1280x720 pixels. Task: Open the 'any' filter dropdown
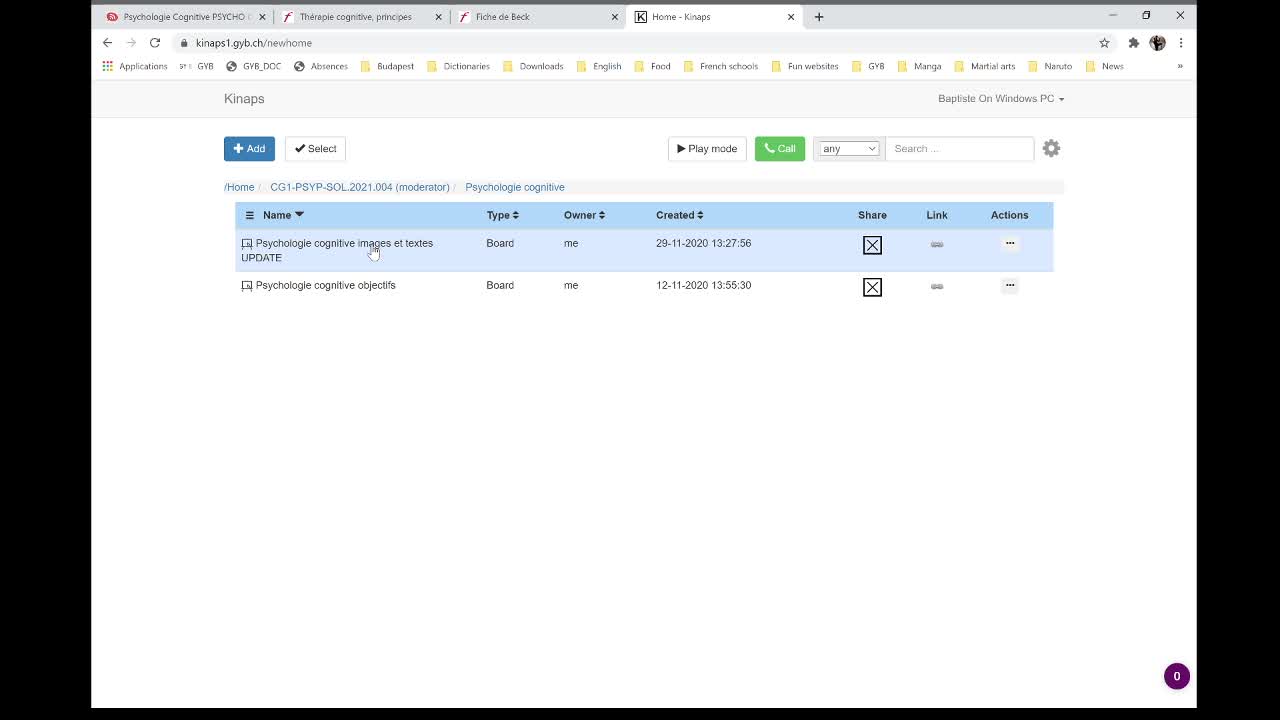848,149
